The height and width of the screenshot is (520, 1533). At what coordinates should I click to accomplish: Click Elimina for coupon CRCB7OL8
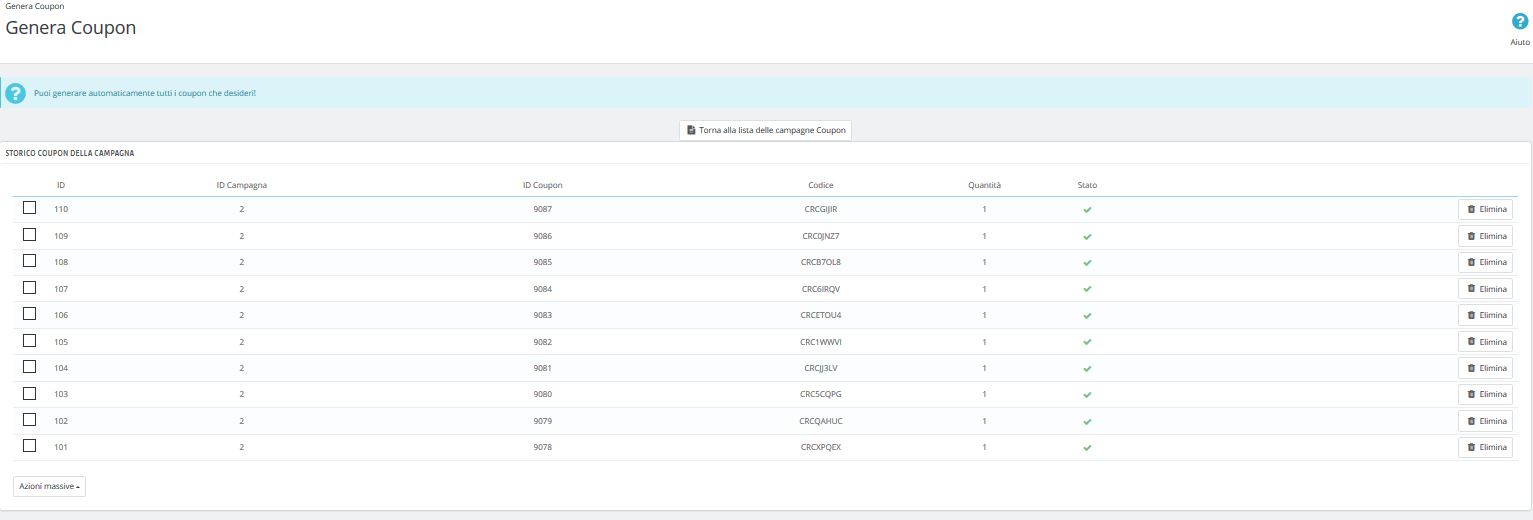click(x=1485, y=262)
